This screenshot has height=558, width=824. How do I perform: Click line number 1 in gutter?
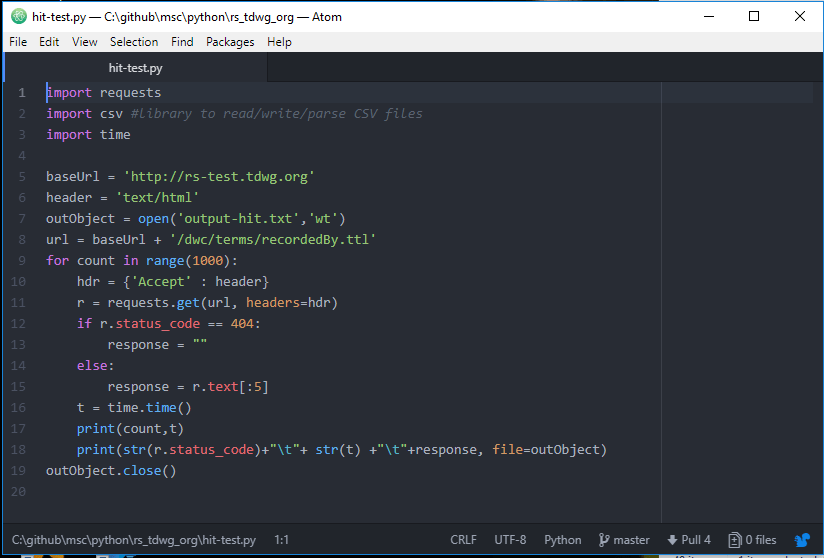coord(22,93)
